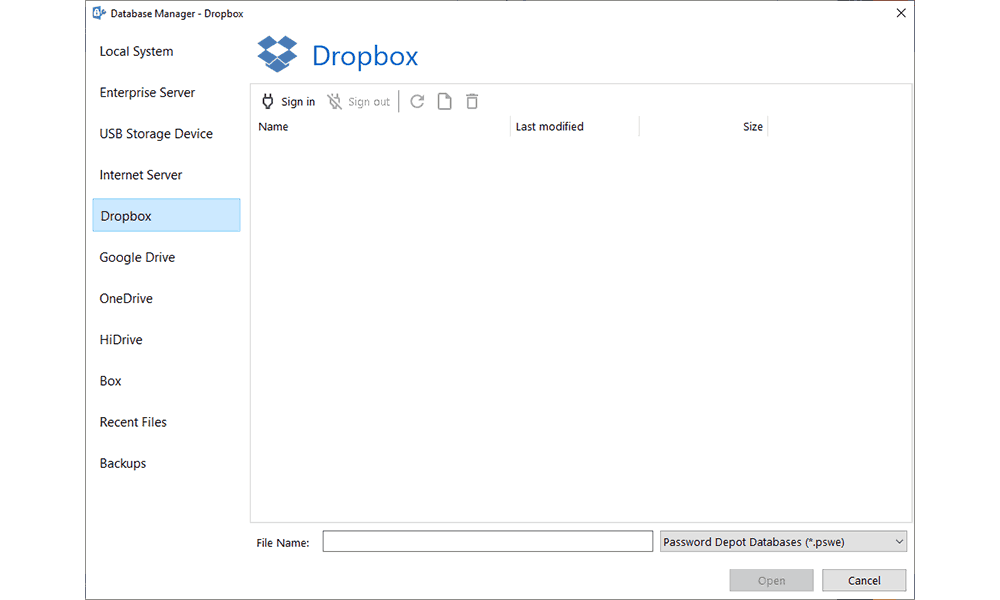Screen dimensions: 1000x600
Task: Click the Sign out unplug icon
Action: tap(334, 101)
